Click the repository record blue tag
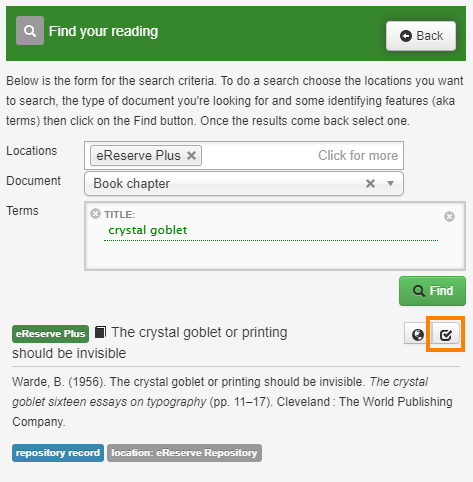Viewport: 473px width, 482px height. [x=58, y=453]
